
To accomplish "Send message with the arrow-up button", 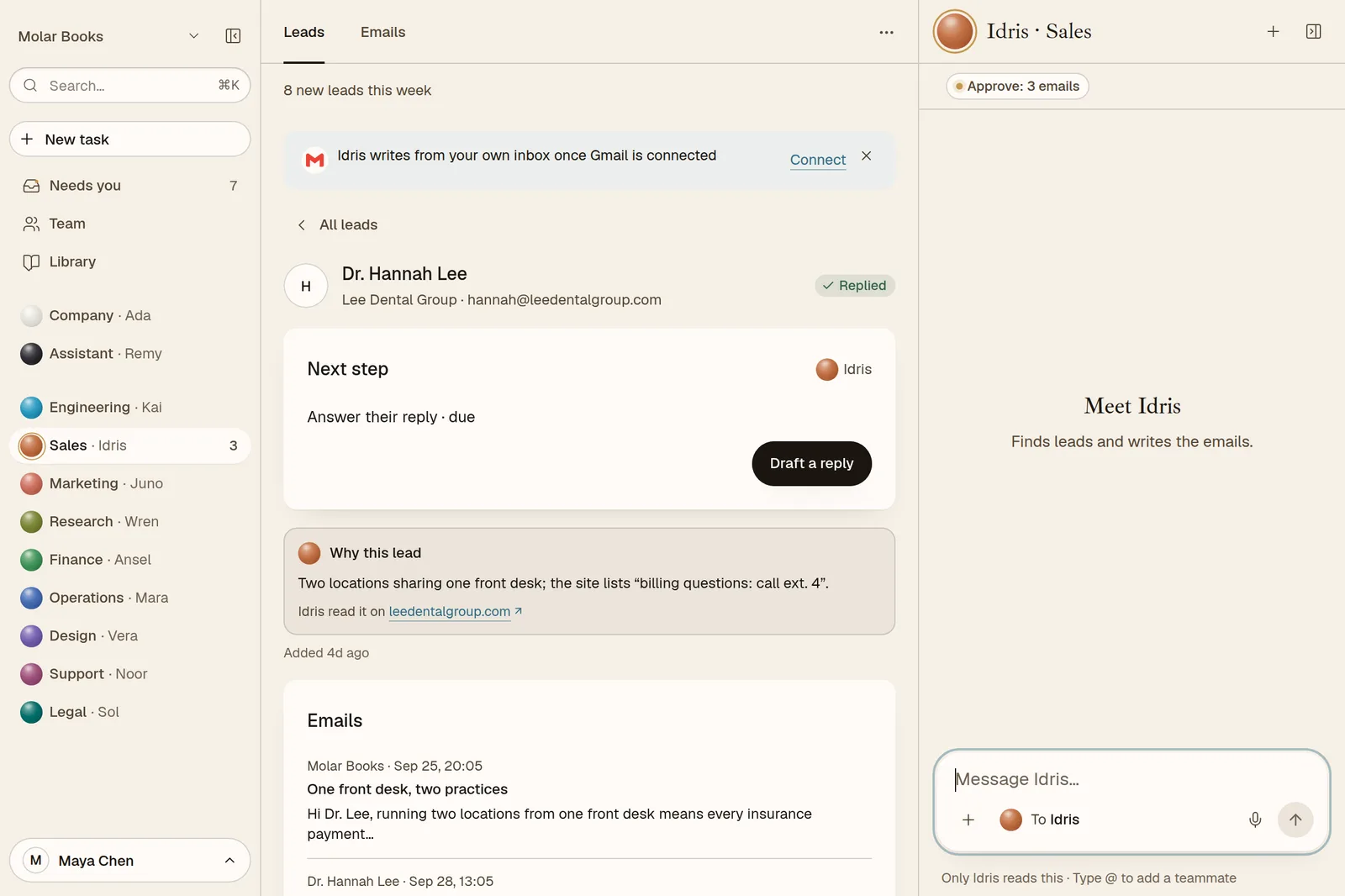I will pos(1295,820).
